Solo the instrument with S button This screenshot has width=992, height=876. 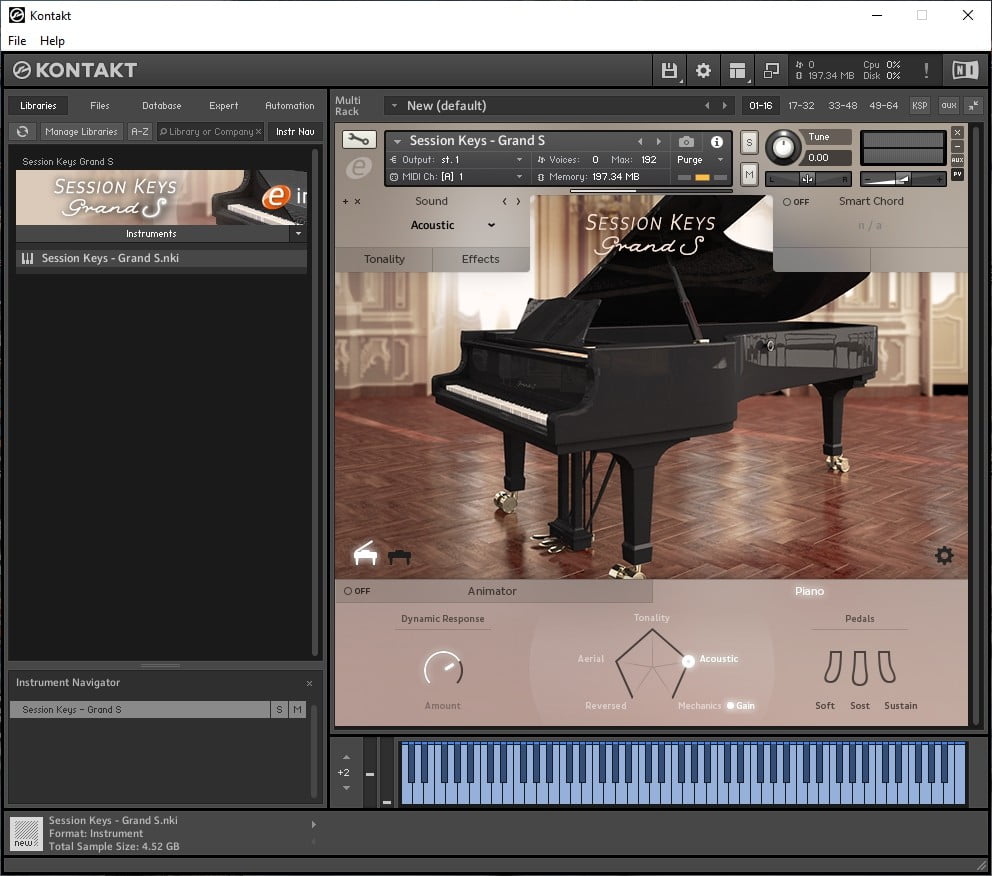[x=749, y=142]
